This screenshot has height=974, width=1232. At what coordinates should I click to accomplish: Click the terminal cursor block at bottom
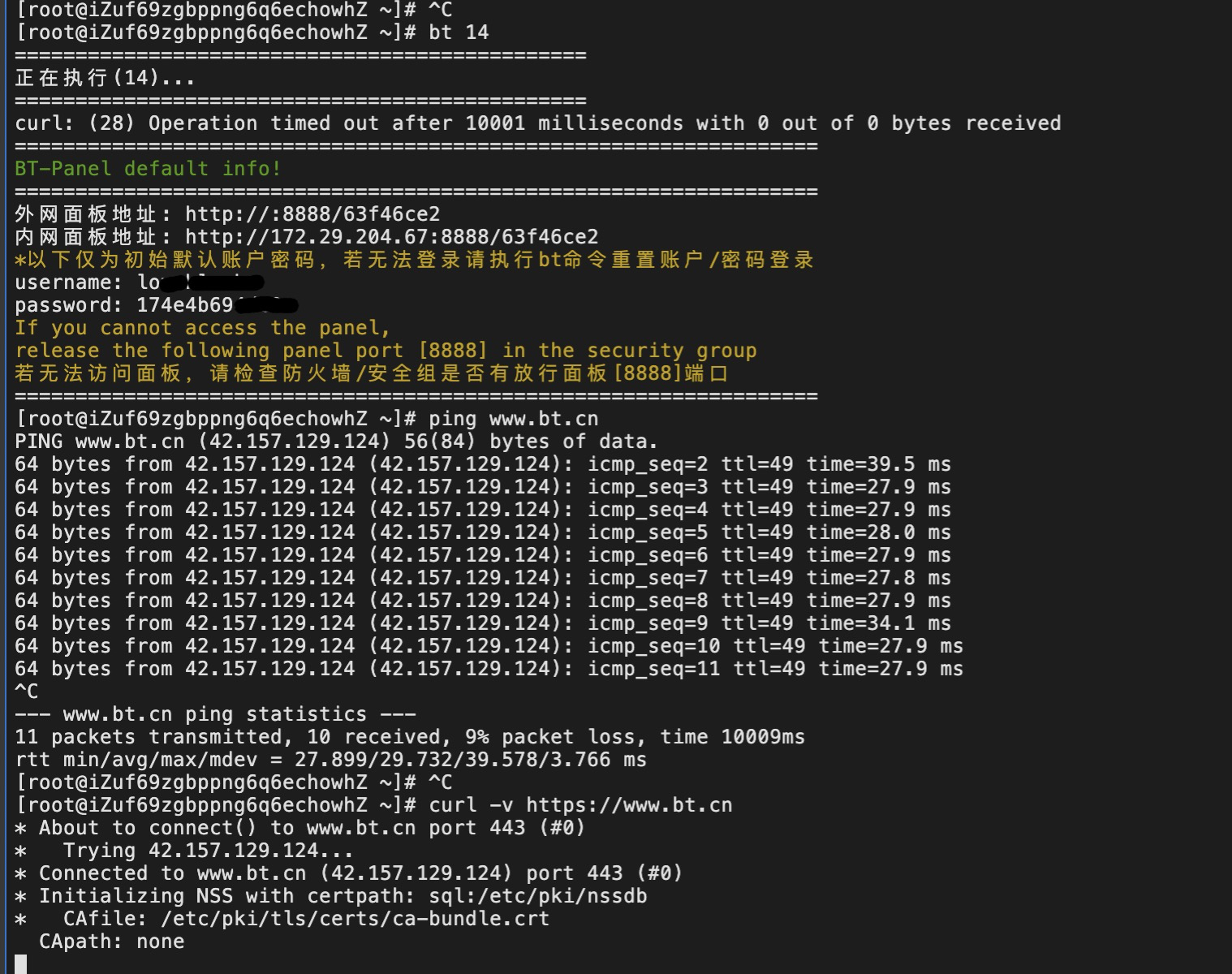point(21,964)
